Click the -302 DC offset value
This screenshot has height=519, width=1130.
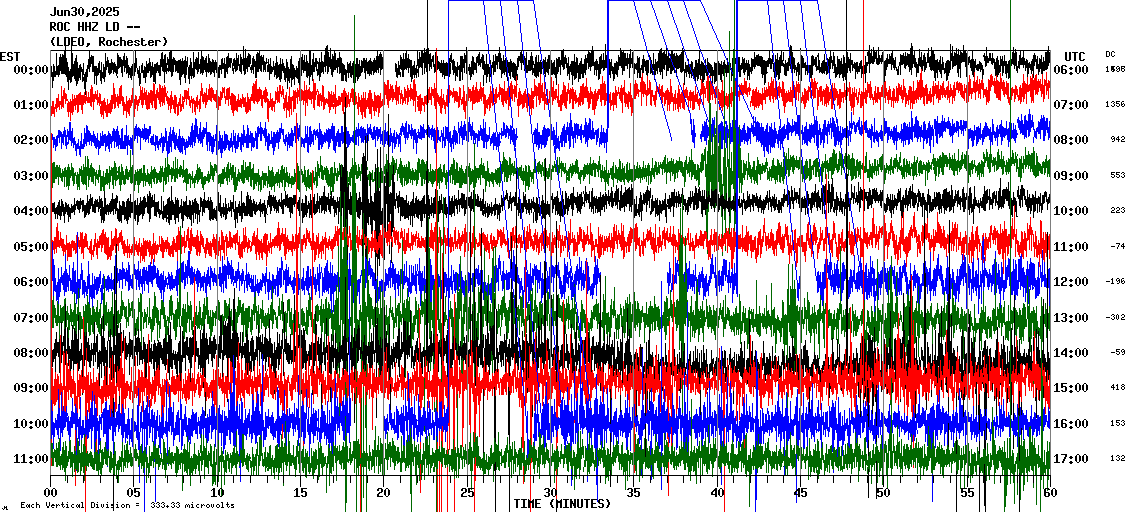pos(1115,317)
